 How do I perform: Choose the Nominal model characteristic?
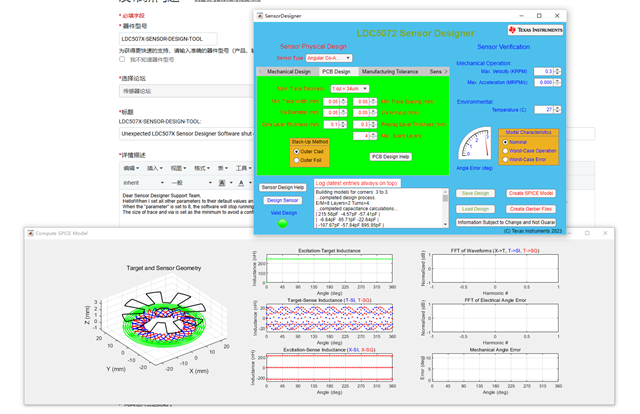click(505, 142)
